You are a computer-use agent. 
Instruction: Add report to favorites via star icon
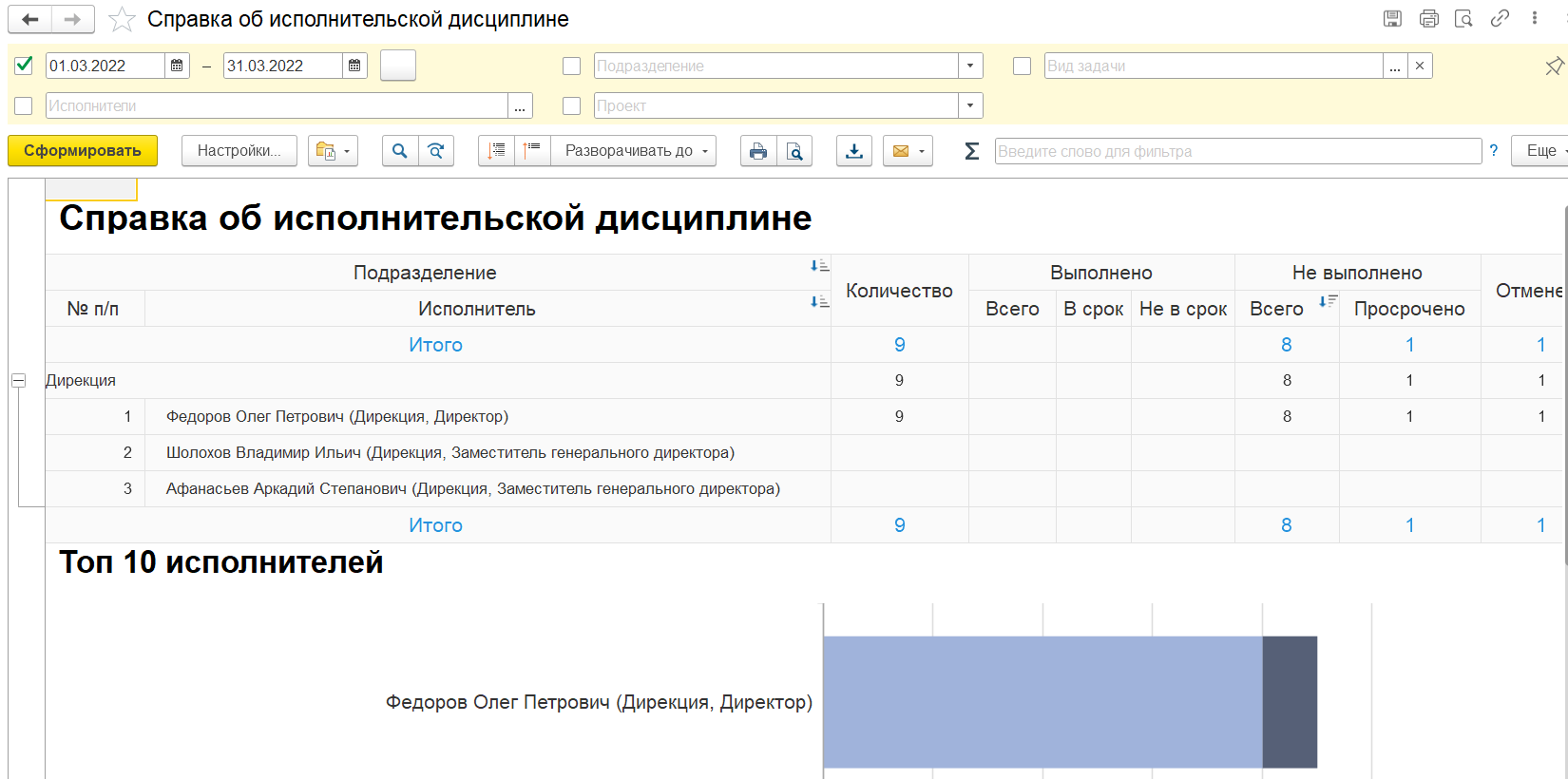pyautogui.click(x=122, y=19)
